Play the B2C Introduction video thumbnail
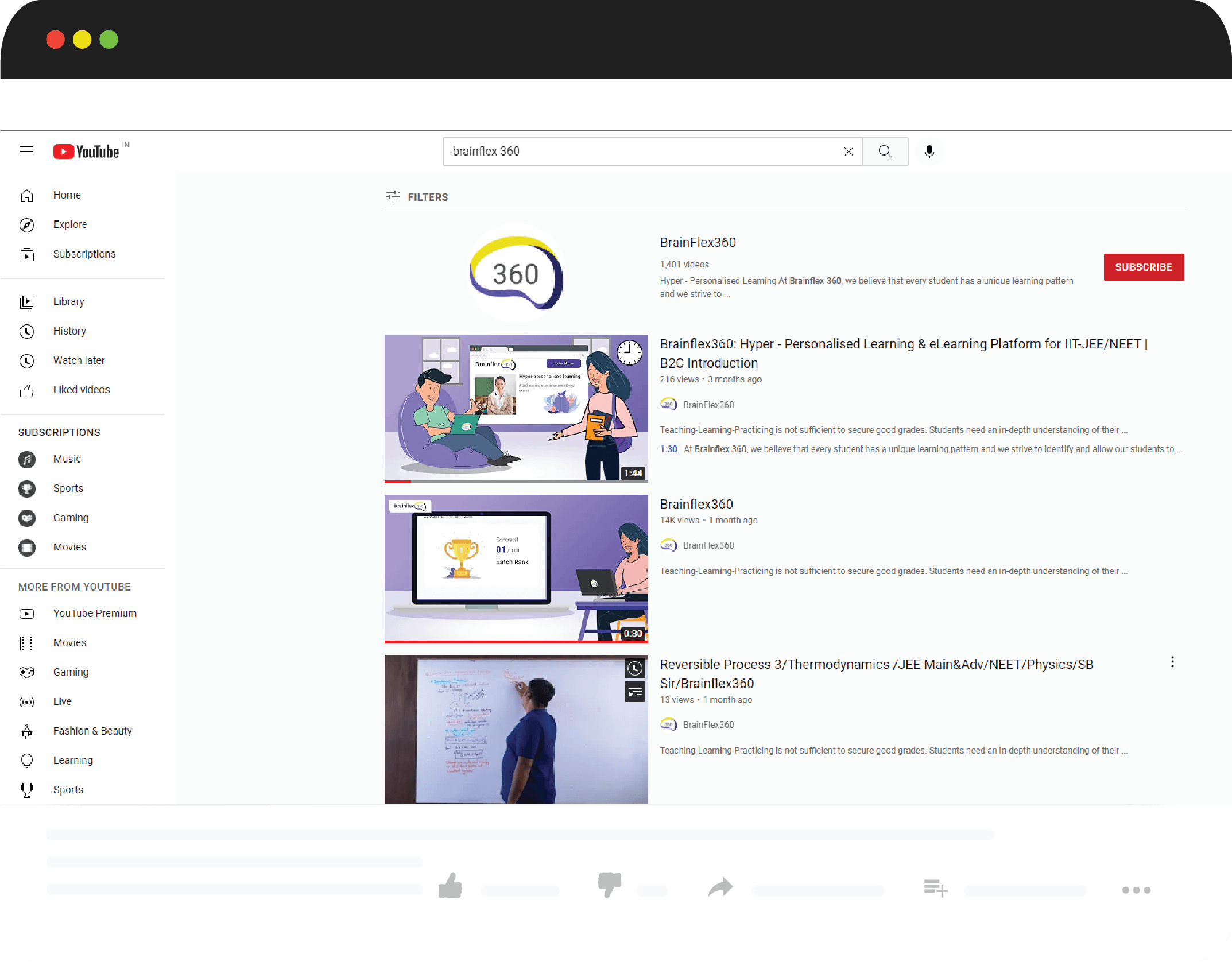Screen dimensions: 1232x962 coord(516,408)
